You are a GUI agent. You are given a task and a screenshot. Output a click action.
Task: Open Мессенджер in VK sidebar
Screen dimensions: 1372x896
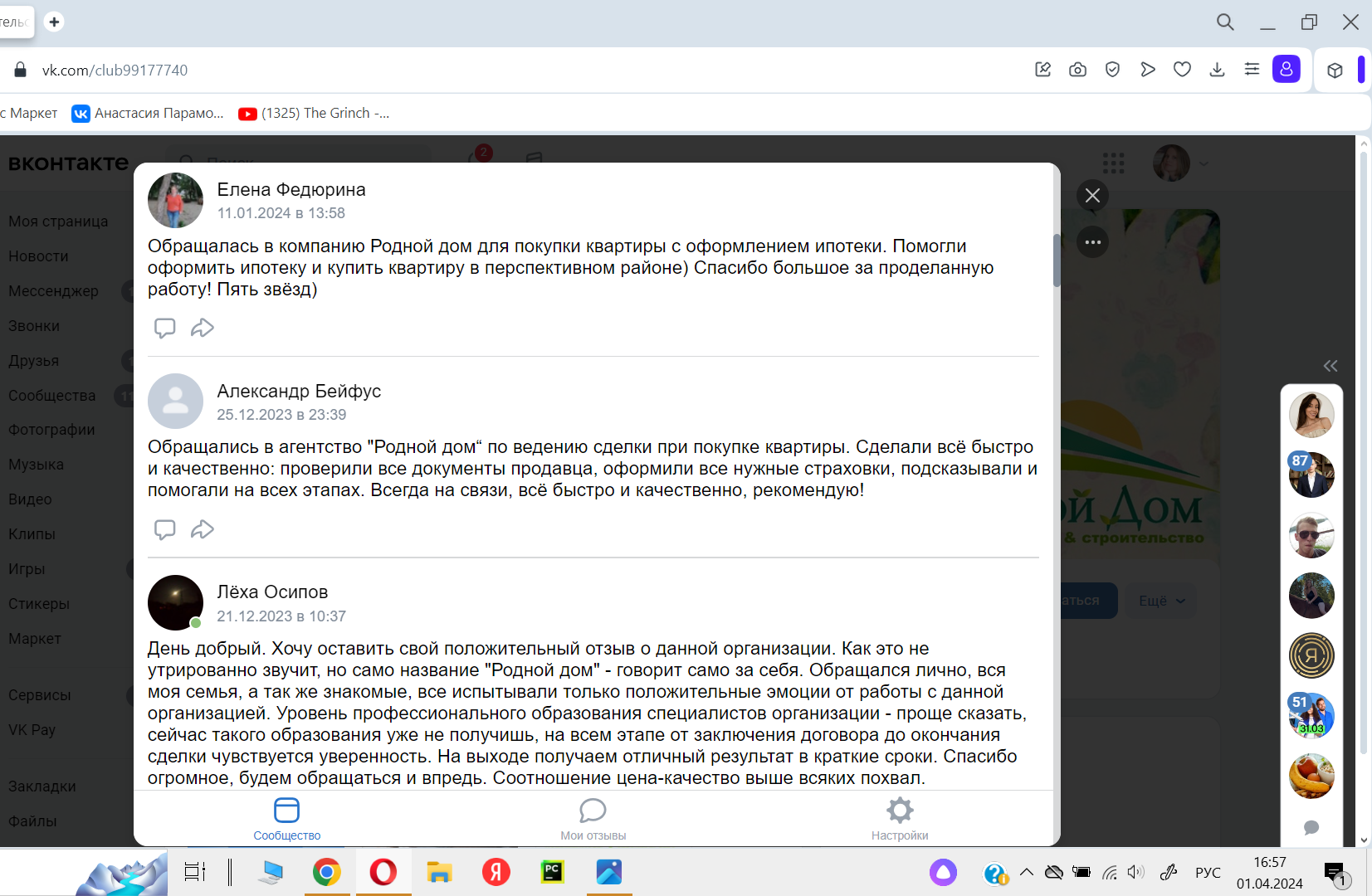coord(53,291)
